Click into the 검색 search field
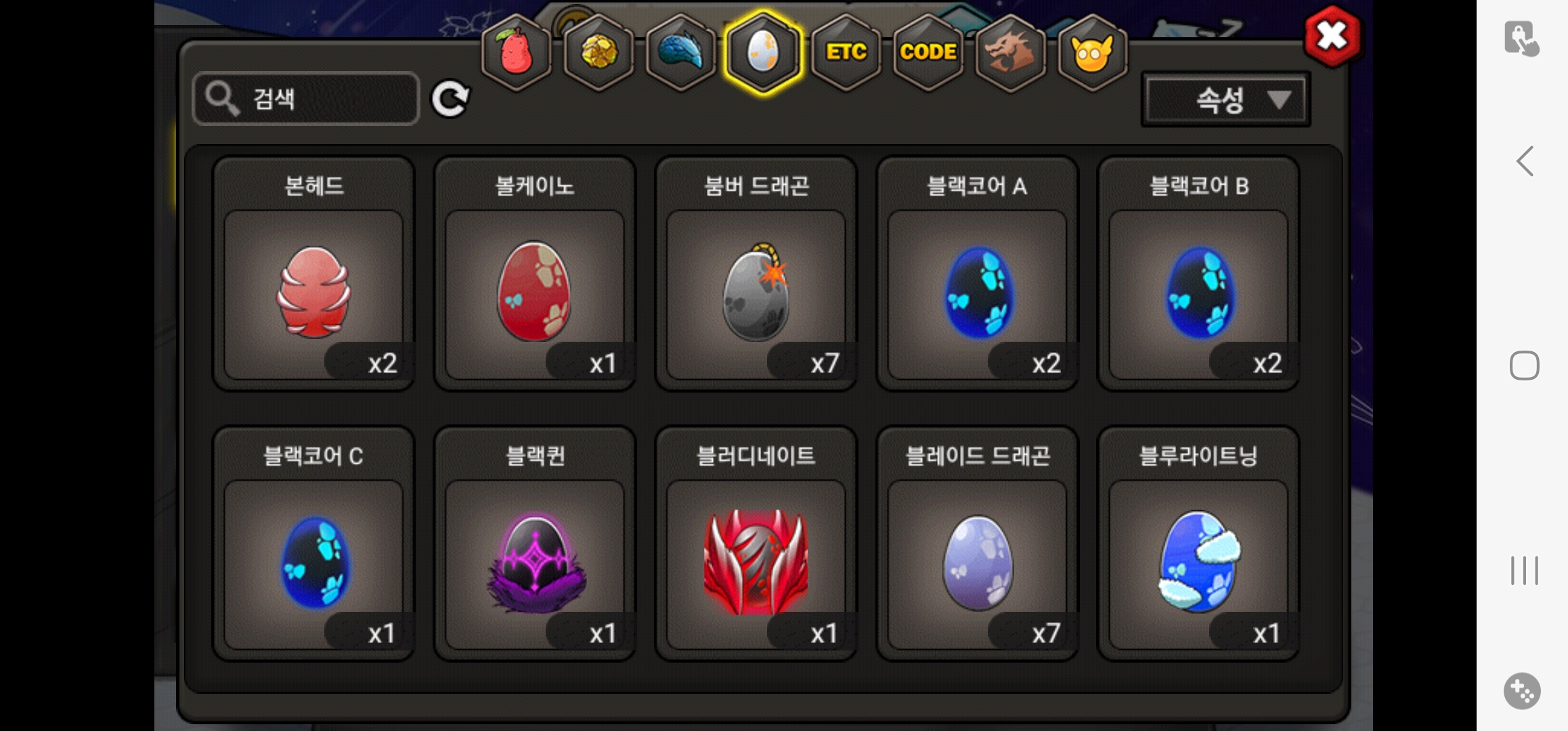This screenshot has height=731, width=1568. [306, 99]
